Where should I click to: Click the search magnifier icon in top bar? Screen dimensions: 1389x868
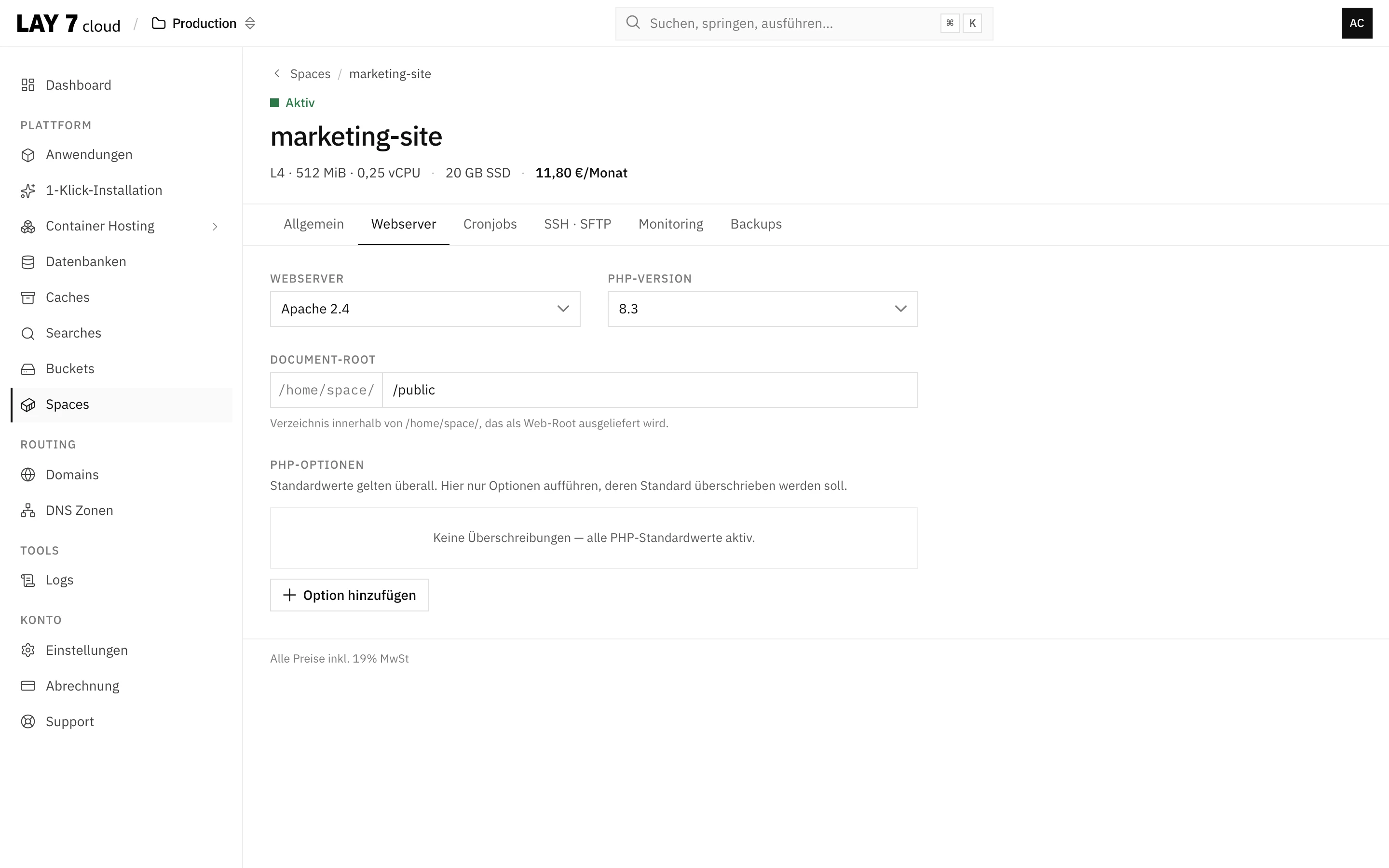[x=633, y=23]
